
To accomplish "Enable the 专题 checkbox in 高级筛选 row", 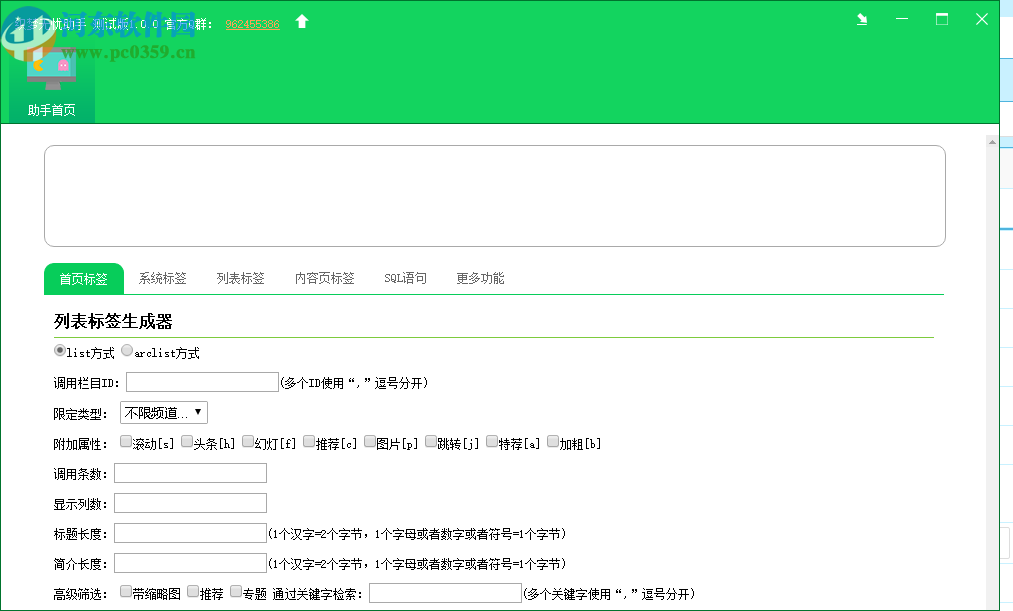I will 236,590.
